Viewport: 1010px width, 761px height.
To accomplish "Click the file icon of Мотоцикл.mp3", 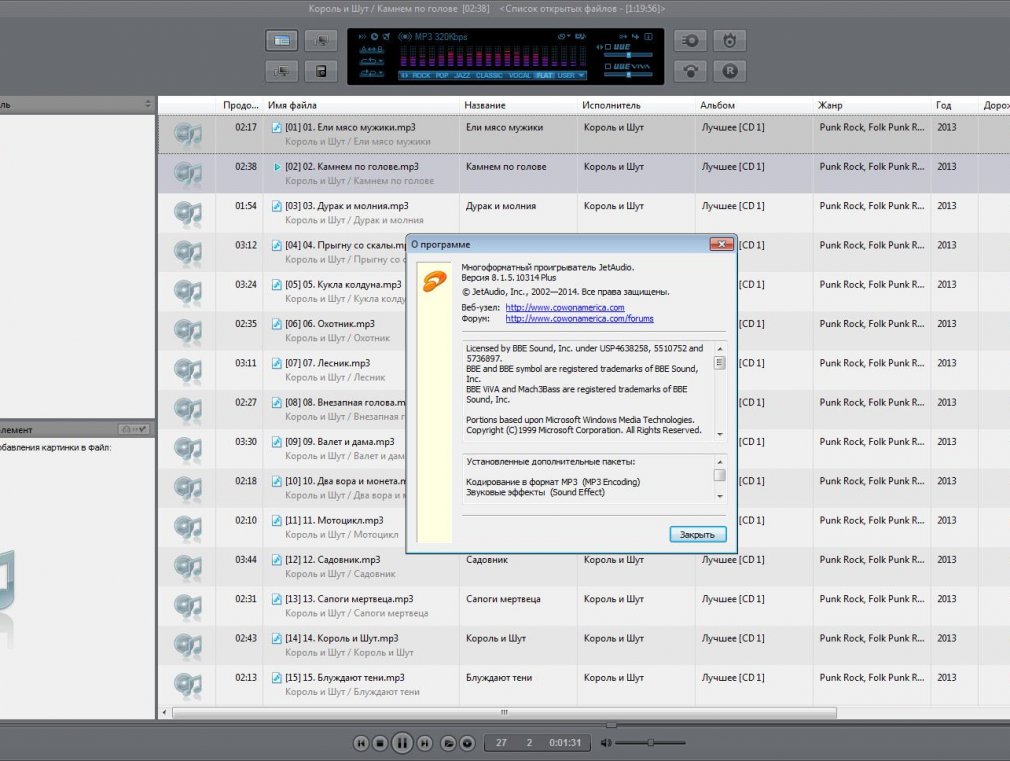I will (x=276, y=521).
